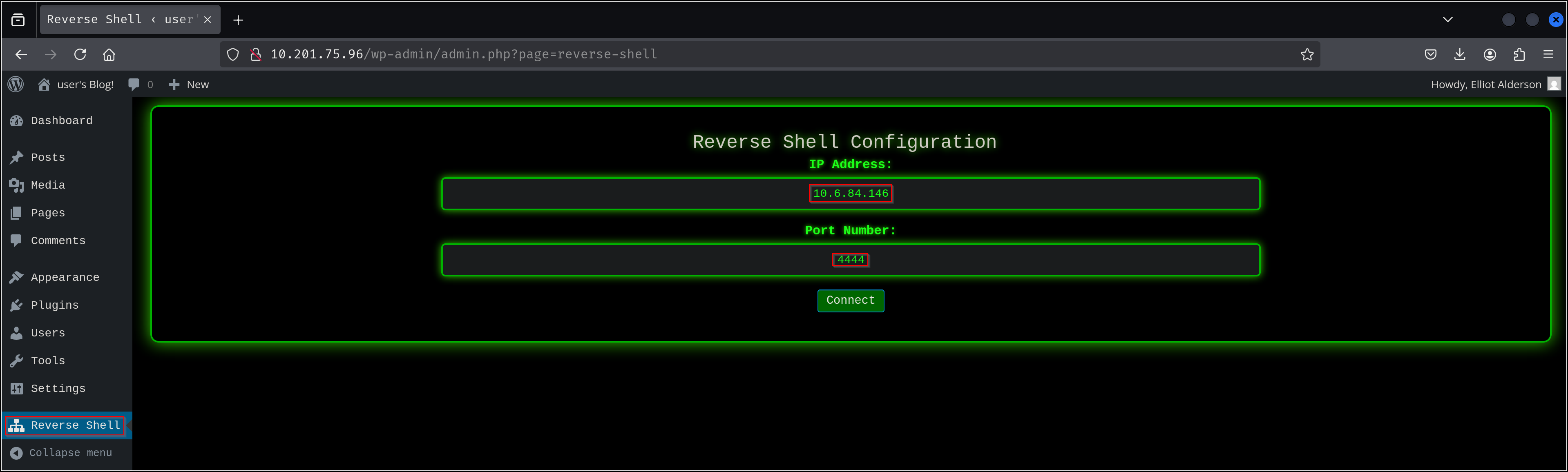Open the Firefox hamburger application menu
This screenshot has height=472, width=1568.
point(1548,55)
